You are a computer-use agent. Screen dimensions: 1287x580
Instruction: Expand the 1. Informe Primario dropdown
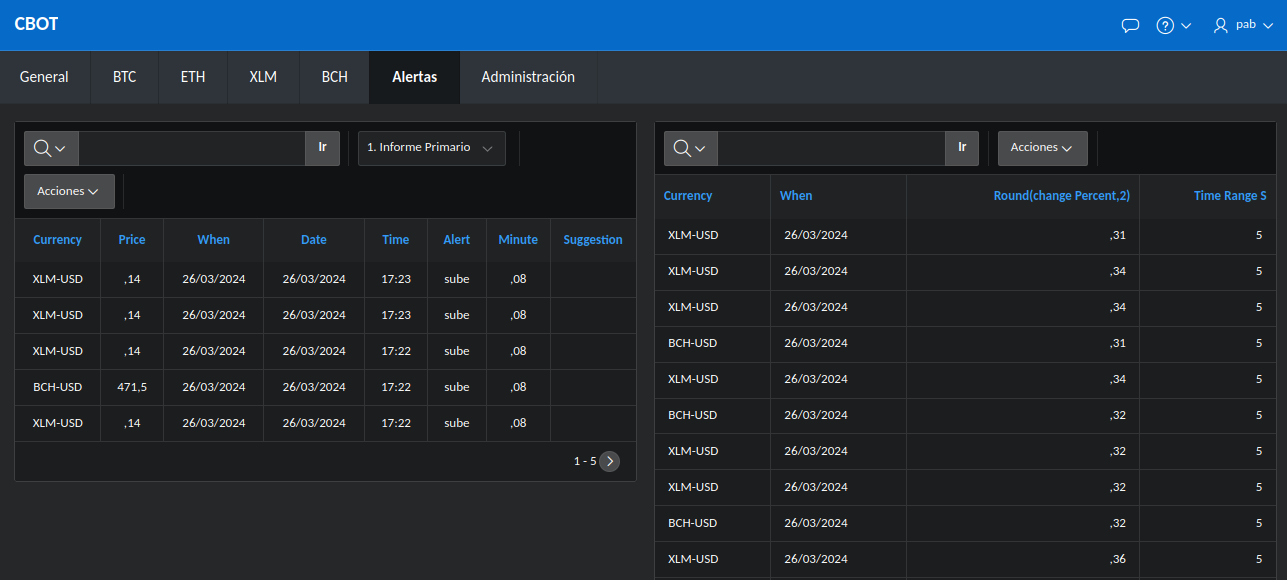click(x=431, y=148)
